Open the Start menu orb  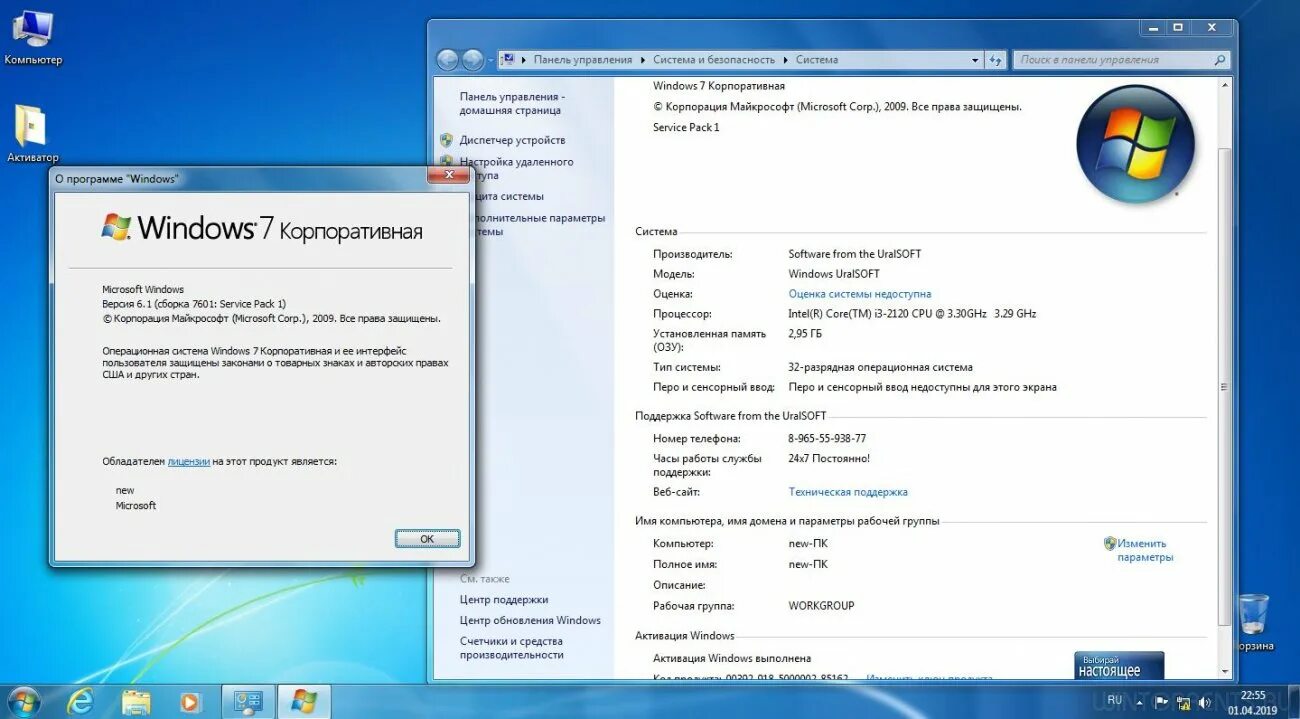point(24,700)
